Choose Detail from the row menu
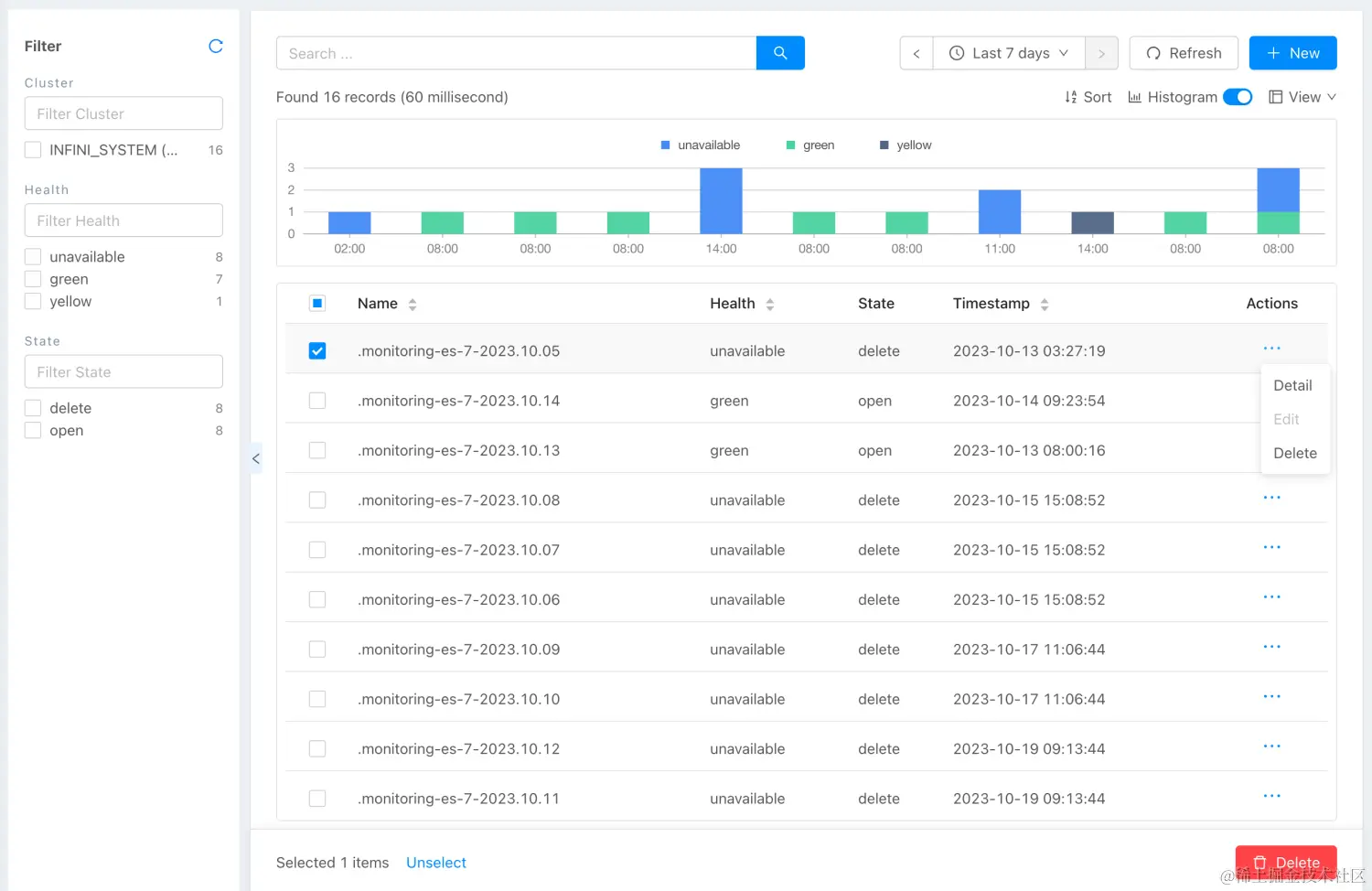Screen dimensions: 1372x891 coord(1292,386)
